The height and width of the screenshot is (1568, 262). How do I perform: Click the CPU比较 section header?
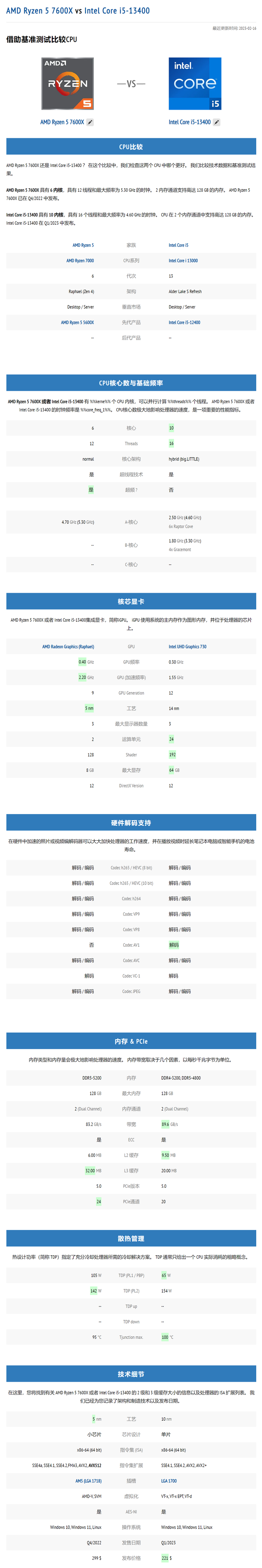[x=131, y=147]
